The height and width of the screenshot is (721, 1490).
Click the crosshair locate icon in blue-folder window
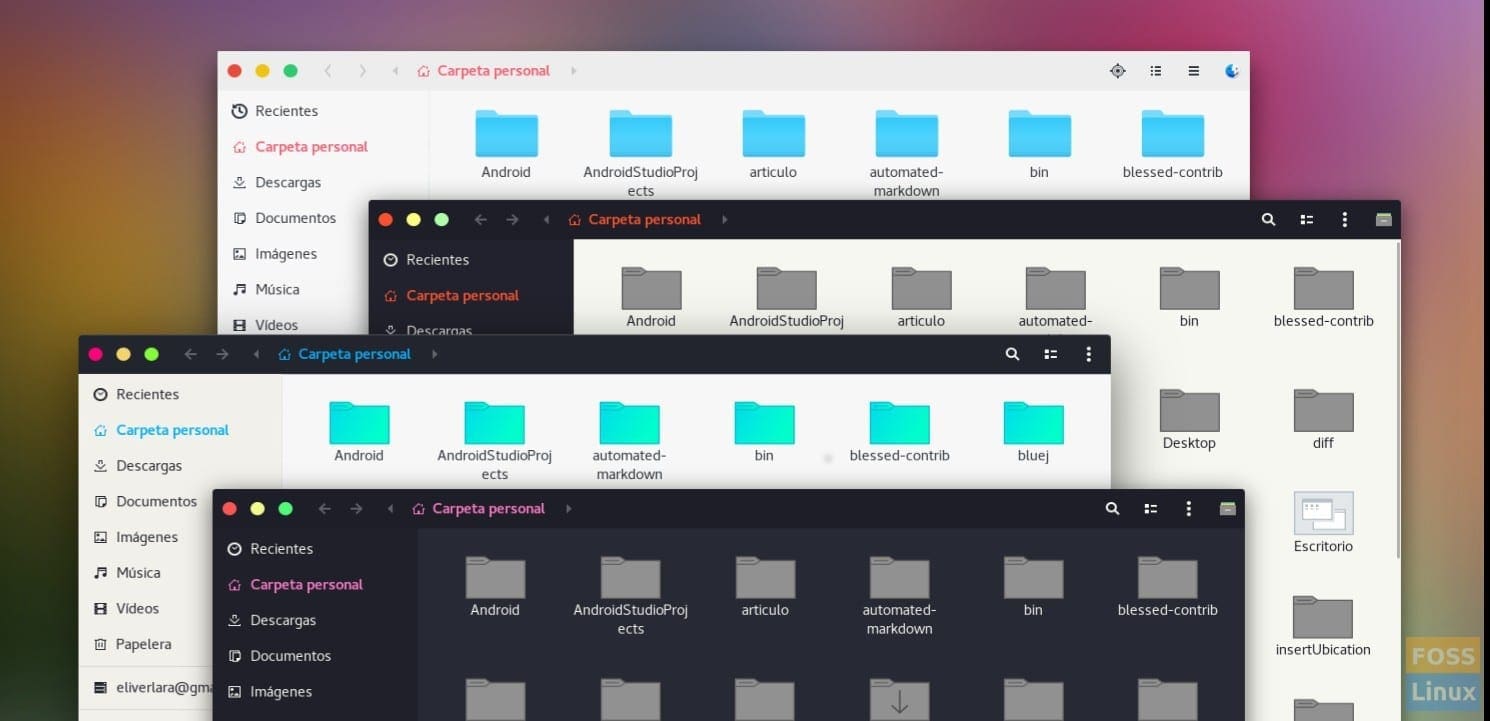(1118, 71)
